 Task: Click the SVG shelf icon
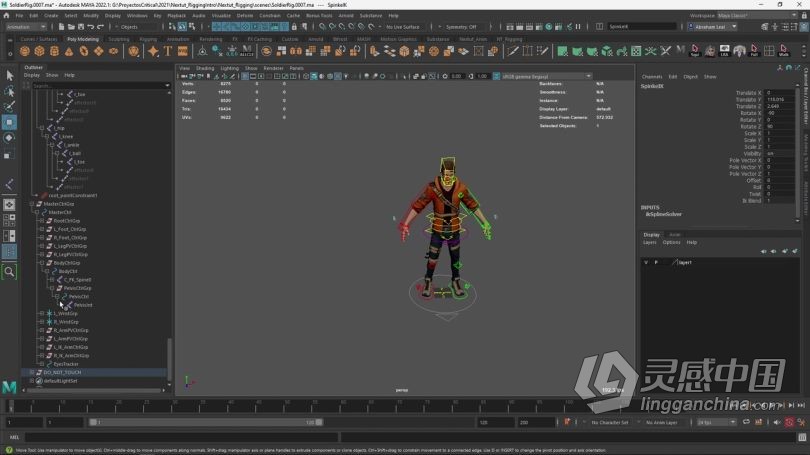[x=183, y=51]
